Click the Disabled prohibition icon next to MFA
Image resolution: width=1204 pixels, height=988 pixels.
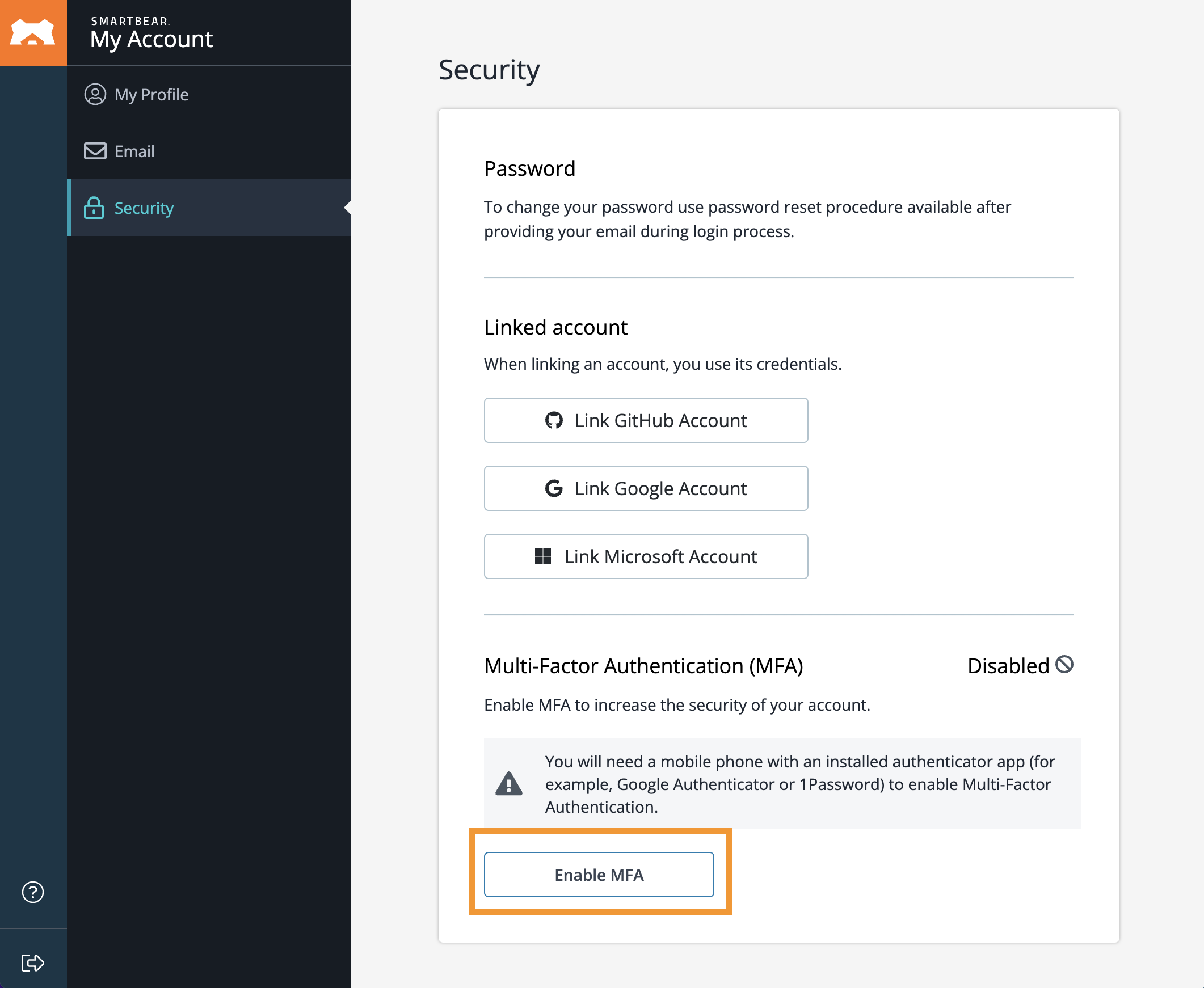tap(1066, 664)
